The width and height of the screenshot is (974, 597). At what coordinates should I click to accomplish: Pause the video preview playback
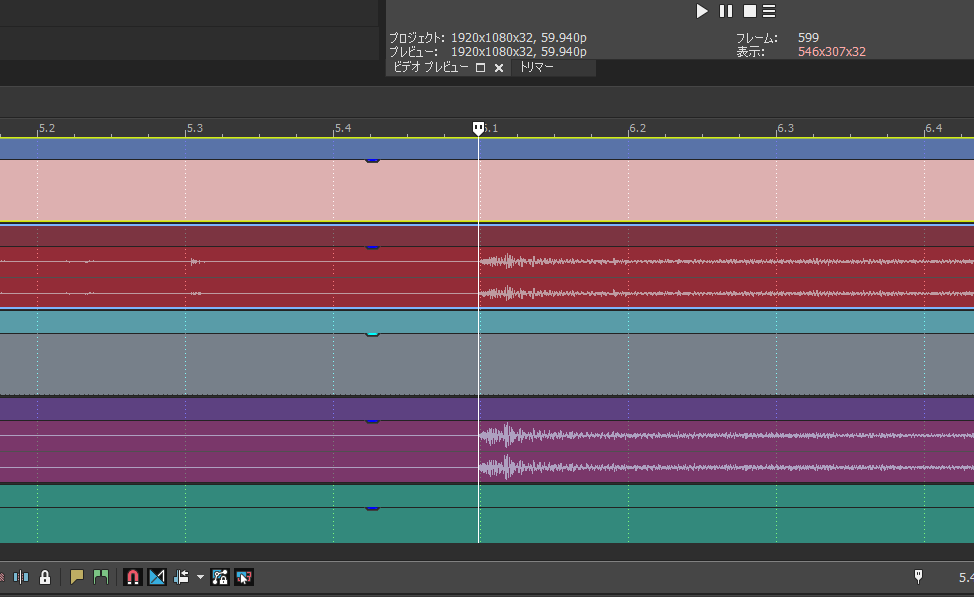pyautogui.click(x=725, y=11)
